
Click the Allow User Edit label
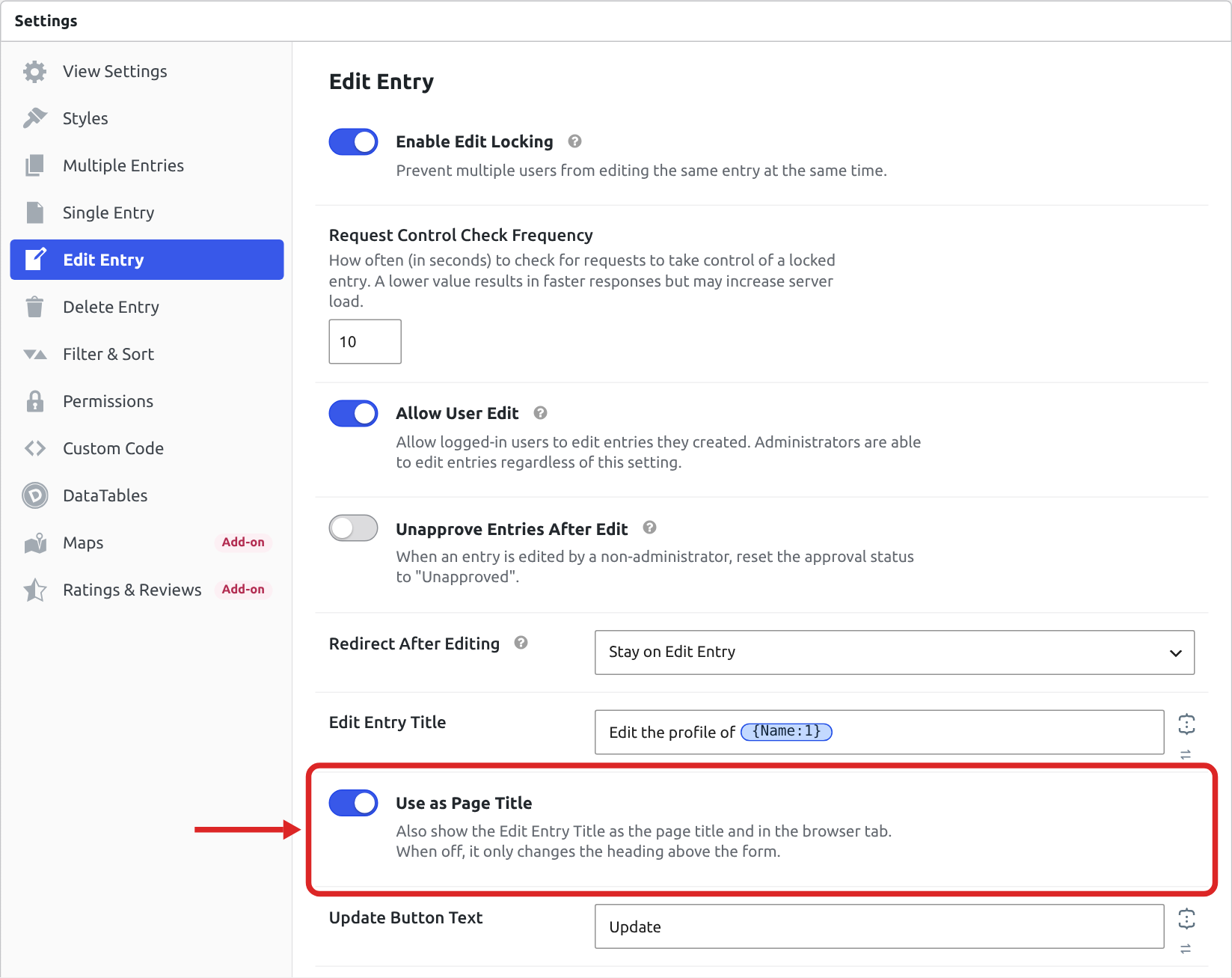pos(457,413)
